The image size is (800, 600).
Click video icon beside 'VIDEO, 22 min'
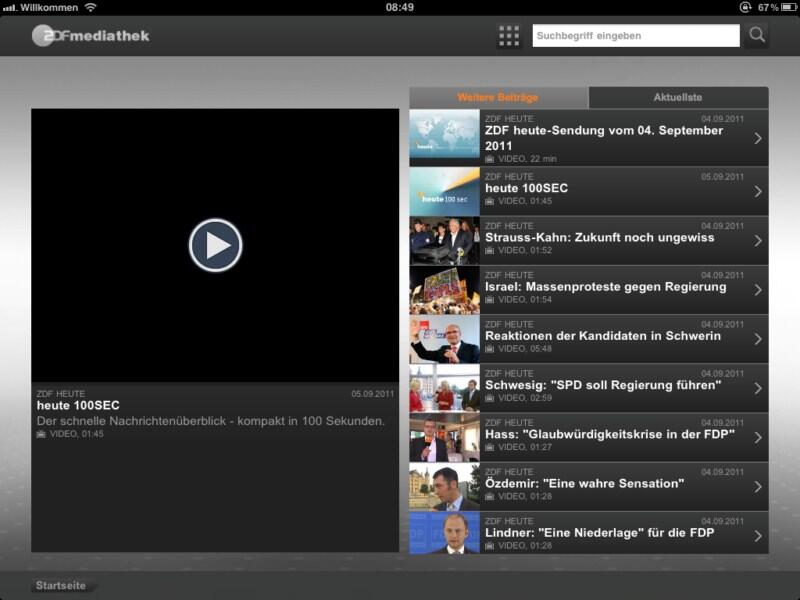click(490, 159)
